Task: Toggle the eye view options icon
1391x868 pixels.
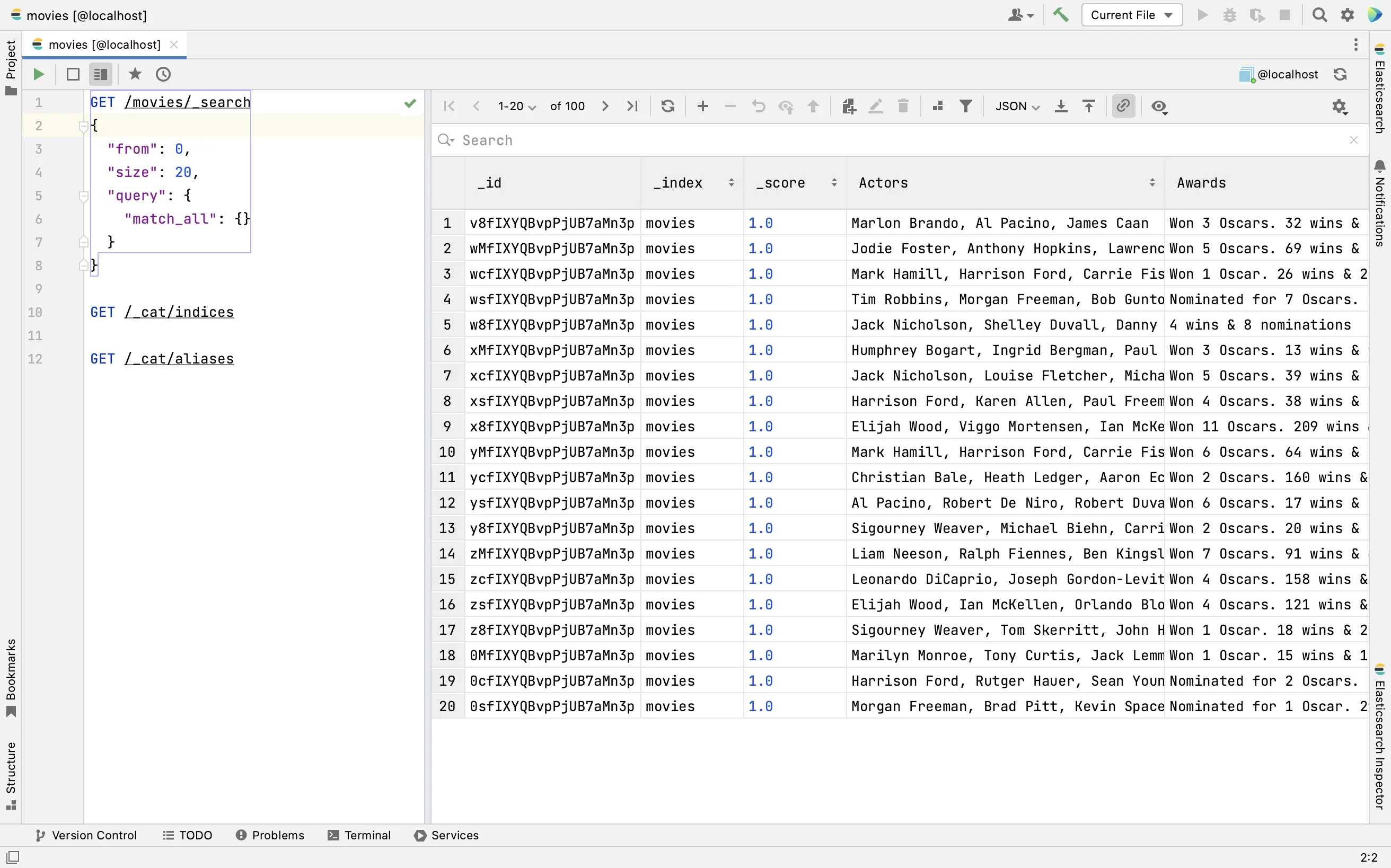Action: tap(1159, 107)
